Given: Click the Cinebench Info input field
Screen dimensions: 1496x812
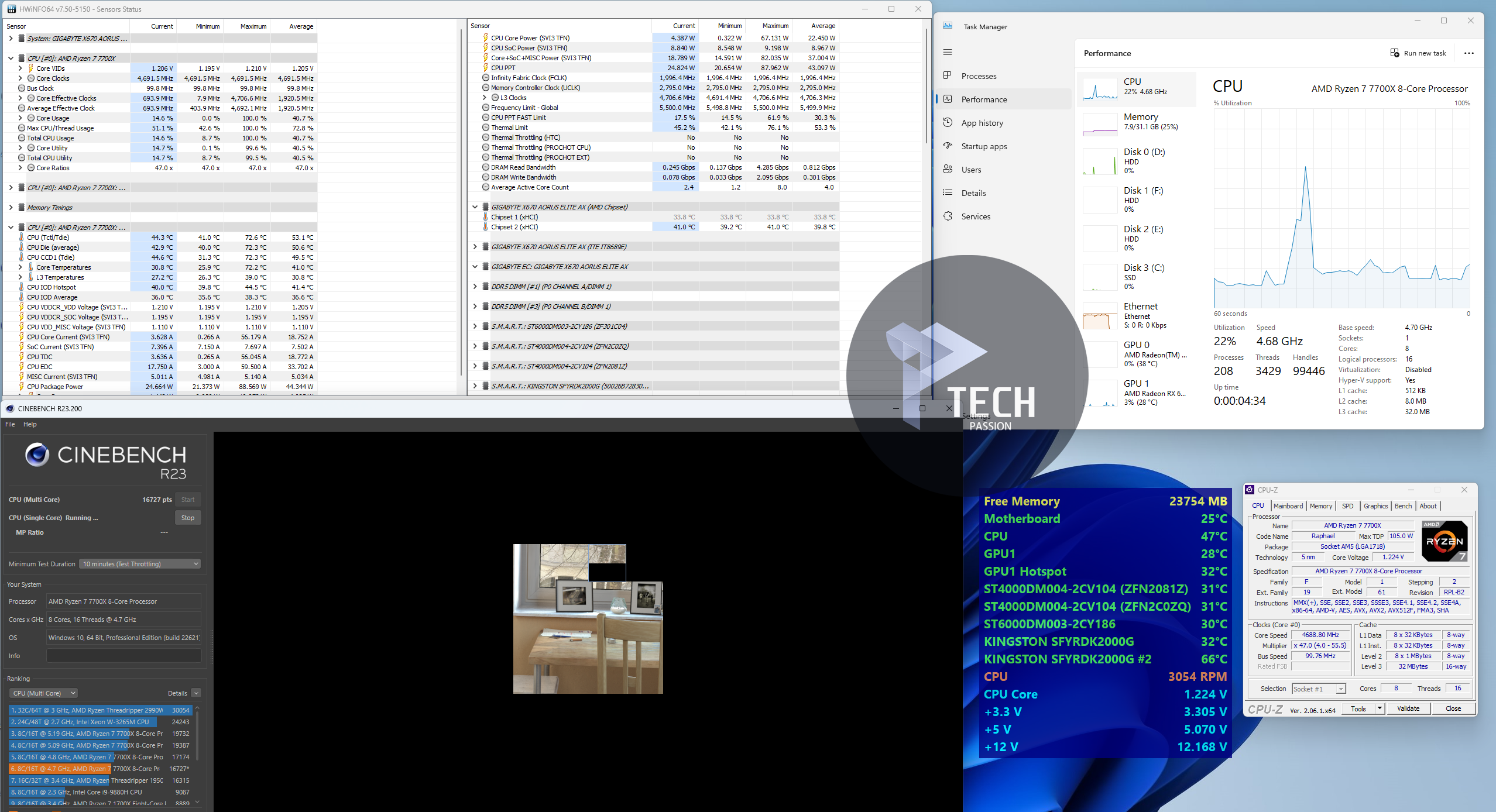Looking at the screenshot, I should click(x=123, y=656).
